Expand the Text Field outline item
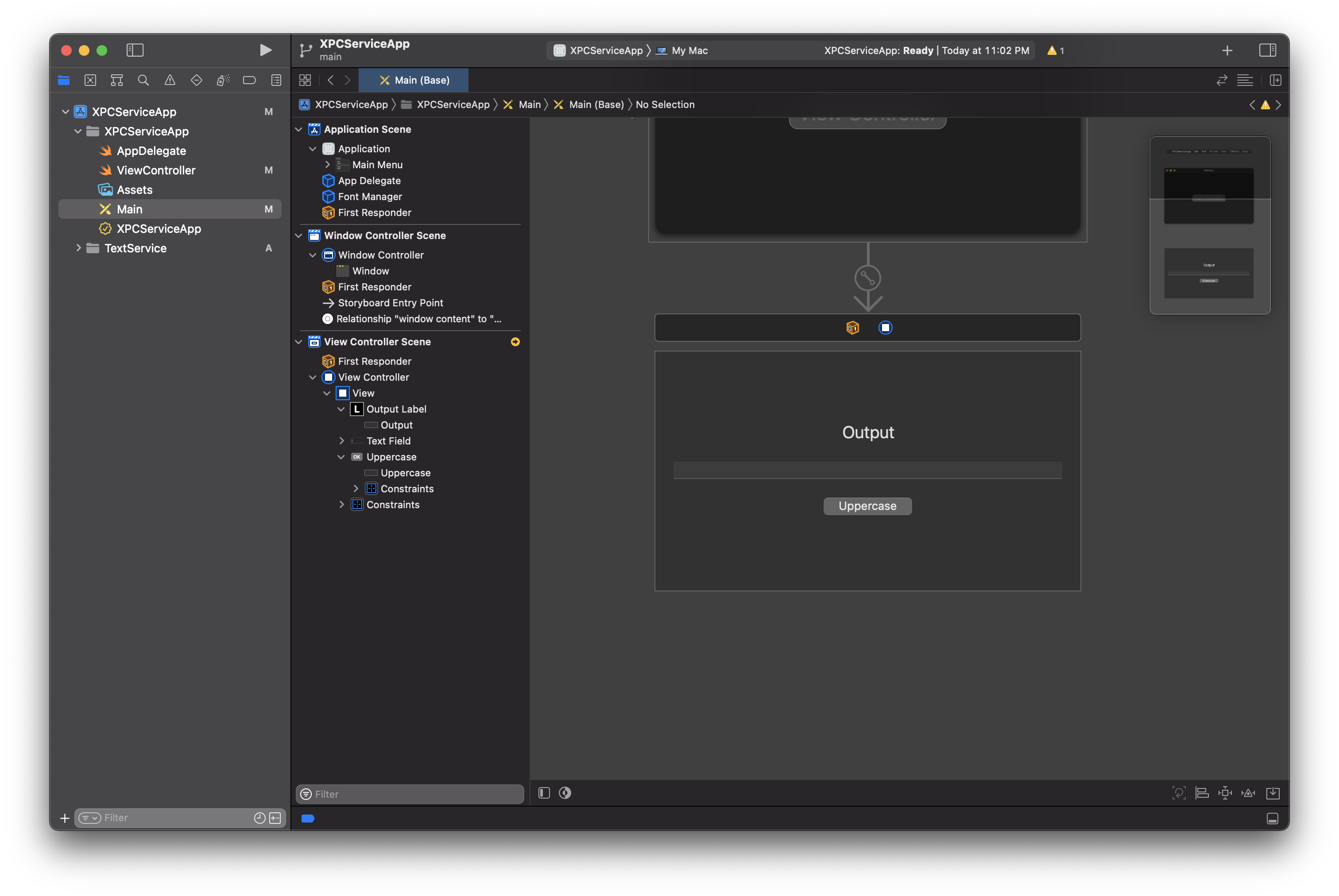Image resolution: width=1339 pixels, height=896 pixels. tap(342, 441)
